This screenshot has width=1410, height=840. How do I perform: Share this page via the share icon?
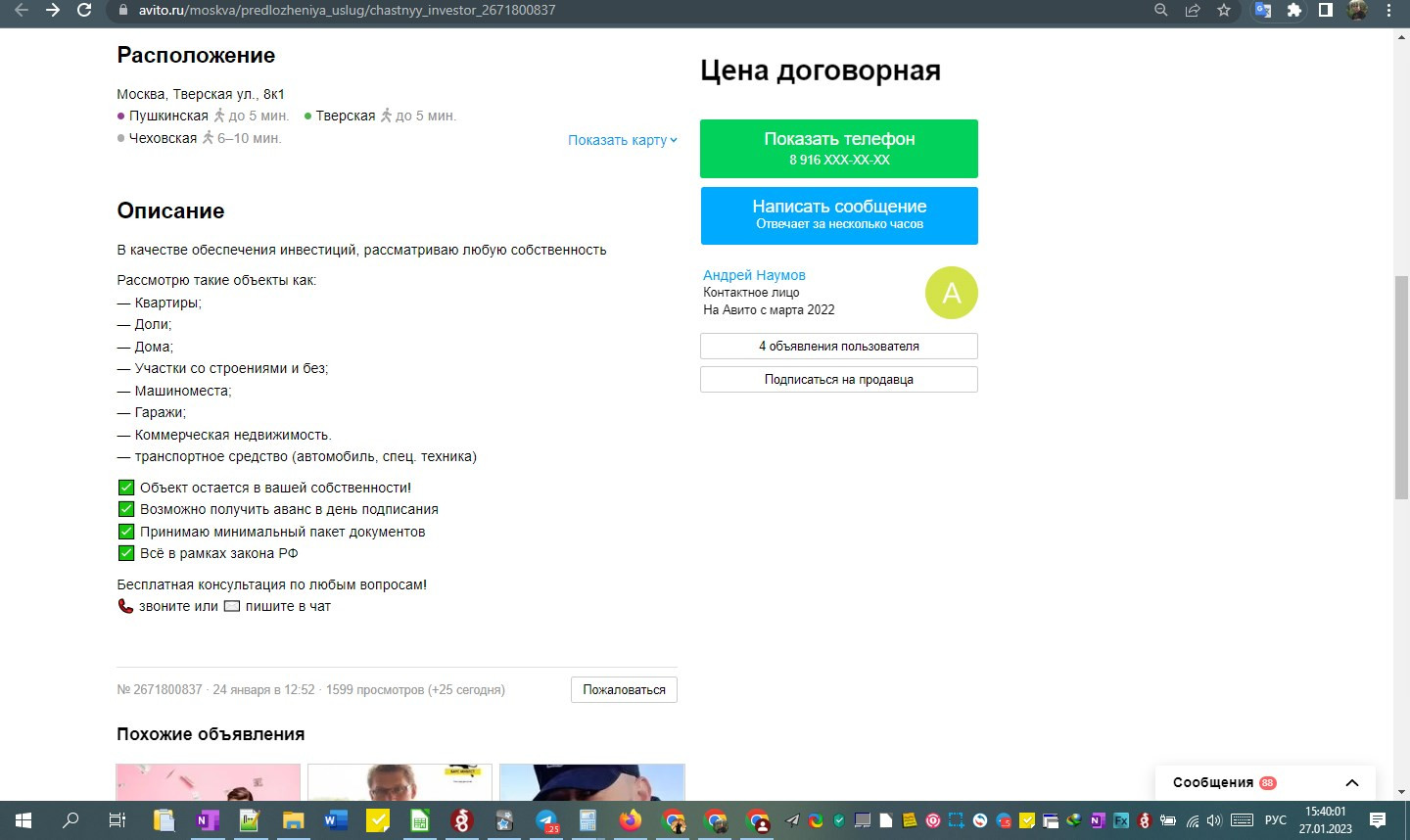pos(1193,10)
